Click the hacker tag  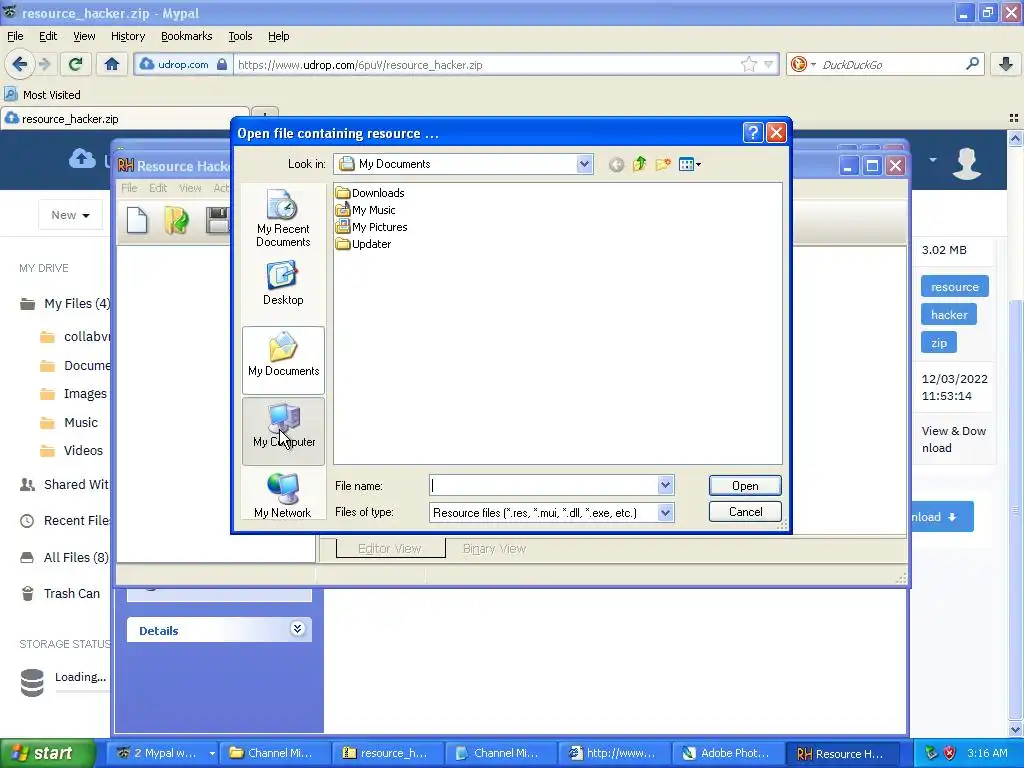click(949, 315)
